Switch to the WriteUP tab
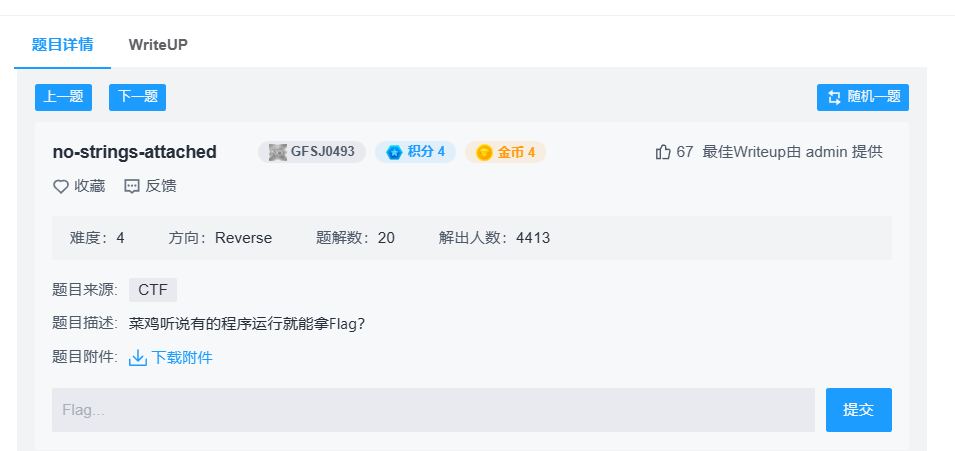Viewport: 955px width, 451px height. click(158, 45)
